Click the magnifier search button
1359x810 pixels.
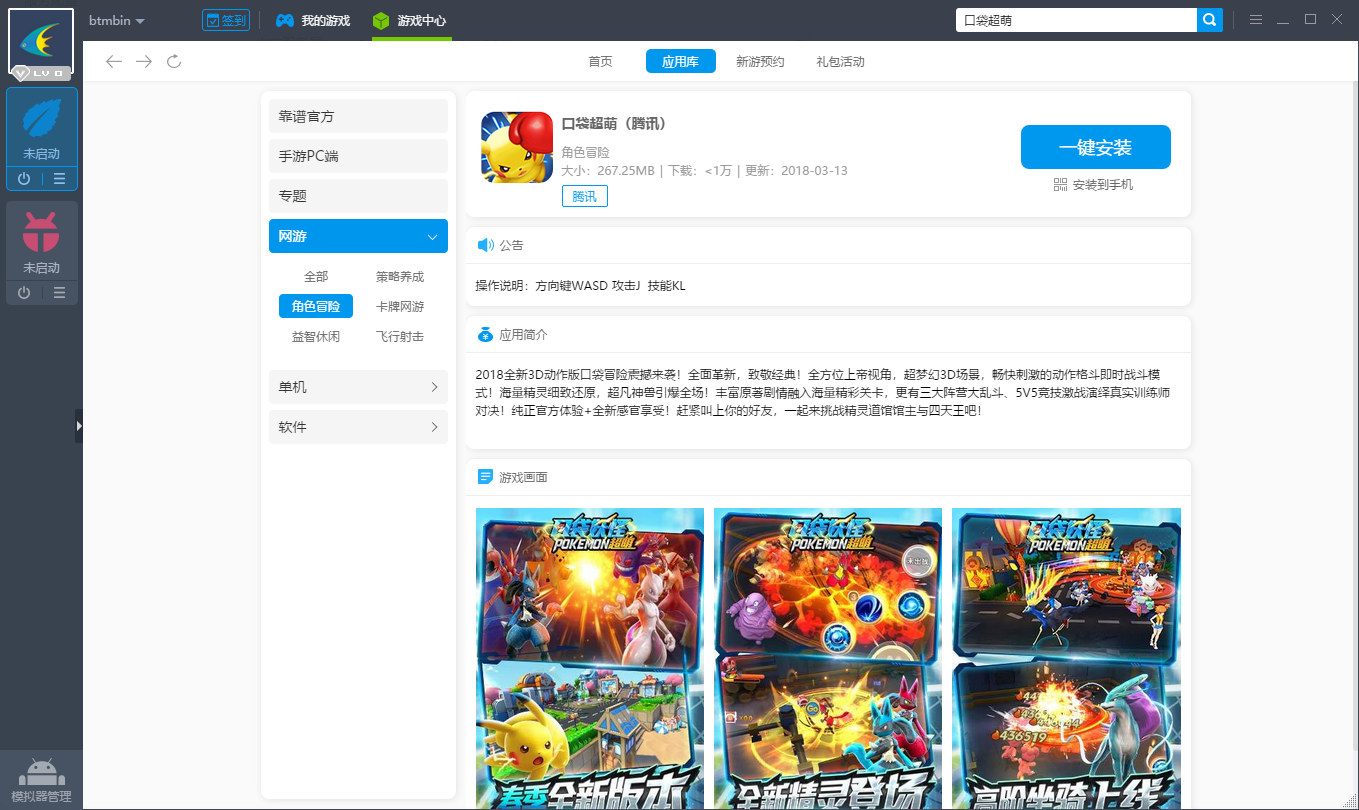(x=1210, y=20)
